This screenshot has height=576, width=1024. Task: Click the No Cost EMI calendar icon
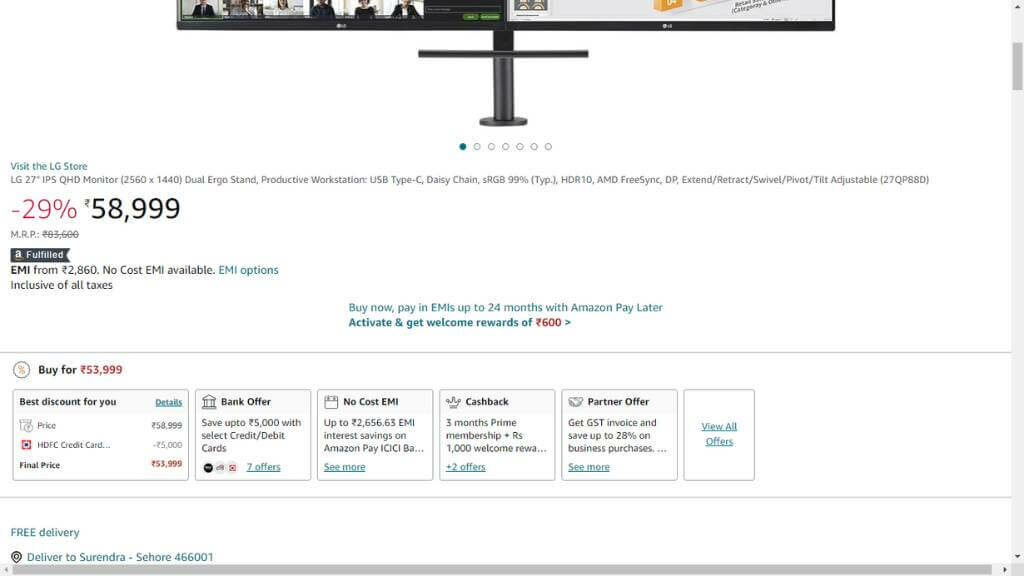point(331,402)
